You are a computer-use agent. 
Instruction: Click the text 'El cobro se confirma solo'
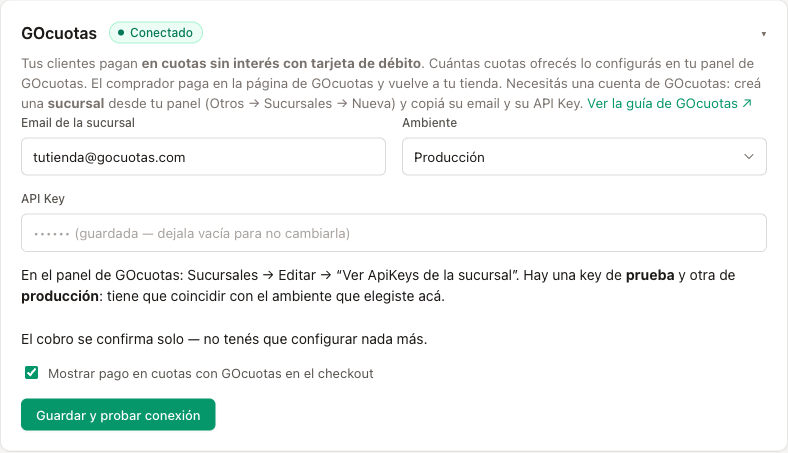point(102,339)
